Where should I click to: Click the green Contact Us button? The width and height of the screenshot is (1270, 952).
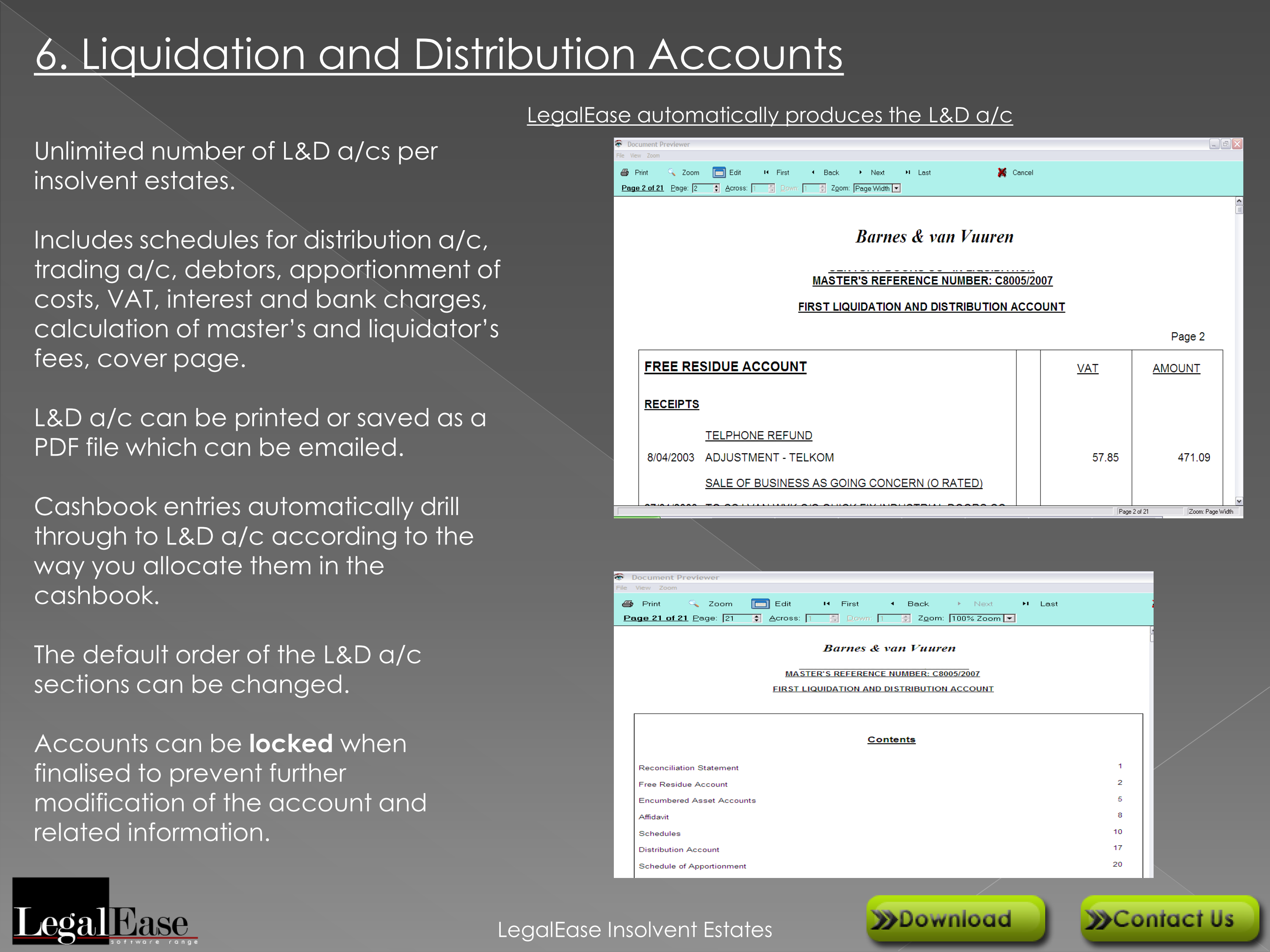point(1170,919)
